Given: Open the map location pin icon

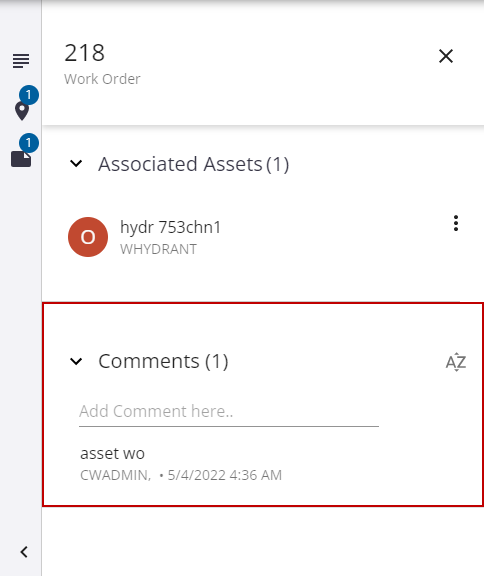Looking at the screenshot, I should pos(22,111).
